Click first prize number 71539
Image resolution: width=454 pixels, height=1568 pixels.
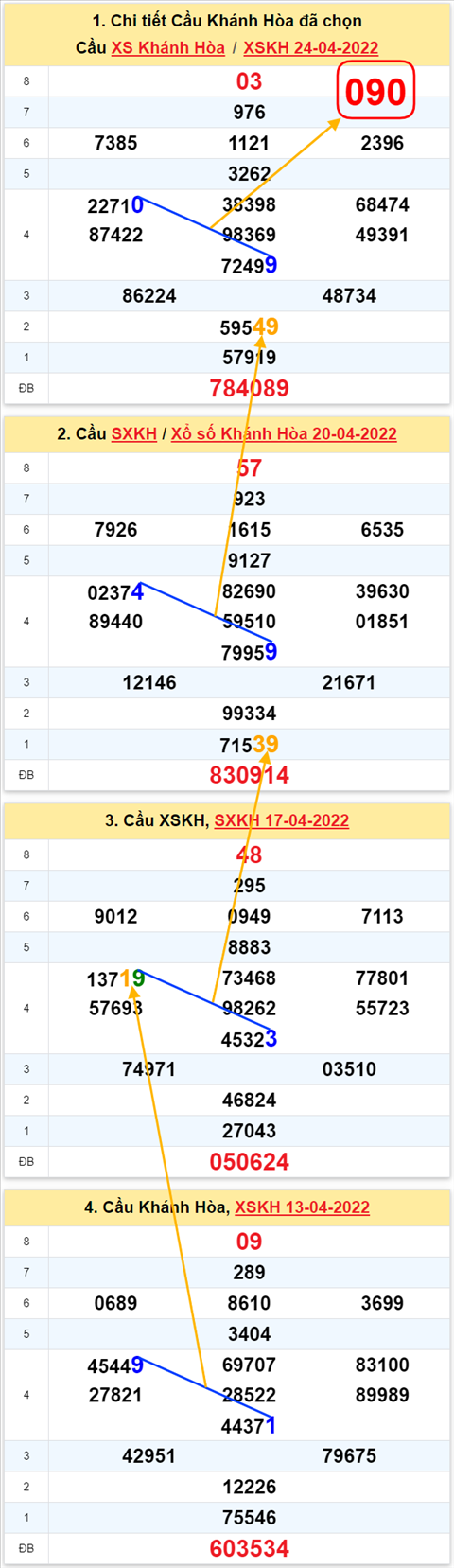click(x=250, y=745)
